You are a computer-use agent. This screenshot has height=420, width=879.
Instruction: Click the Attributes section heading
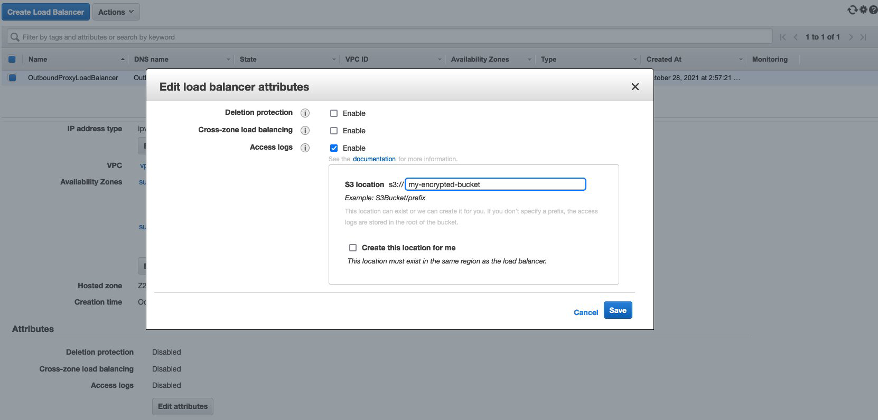click(x=33, y=329)
